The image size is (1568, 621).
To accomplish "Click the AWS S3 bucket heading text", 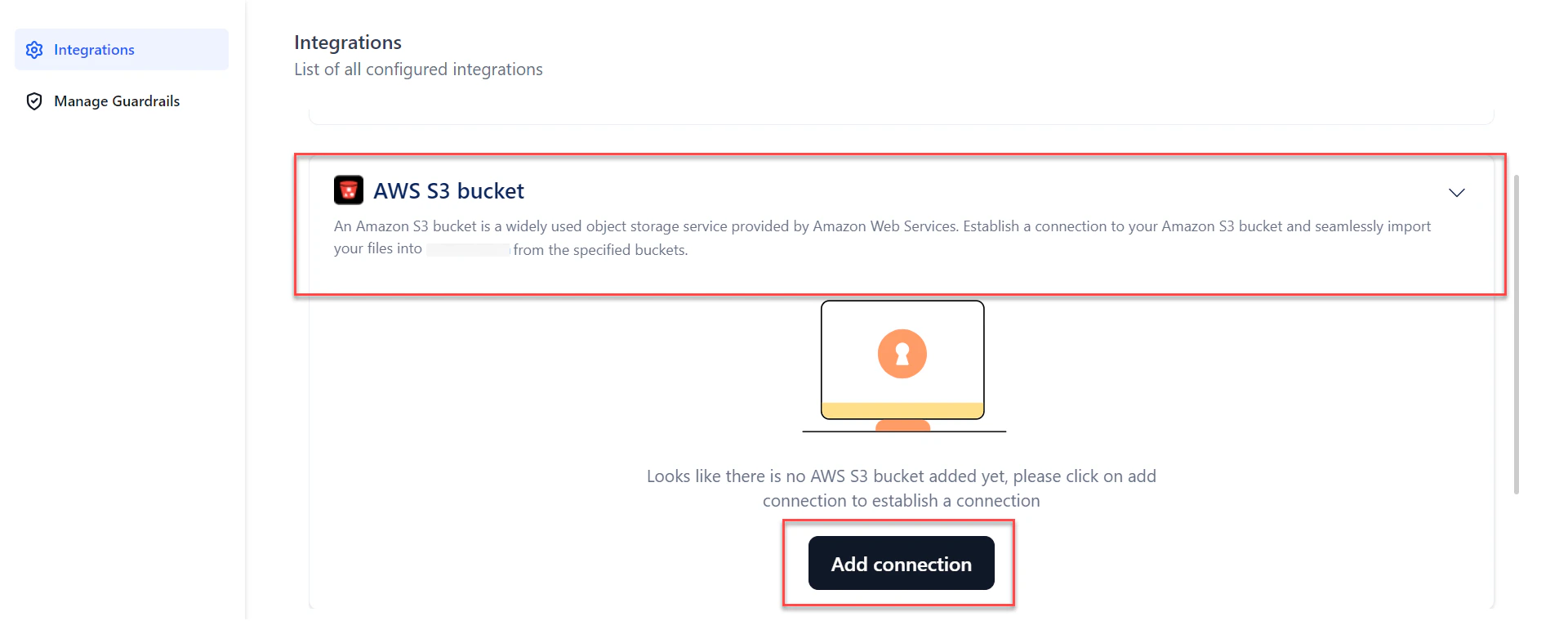I will tap(448, 190).
